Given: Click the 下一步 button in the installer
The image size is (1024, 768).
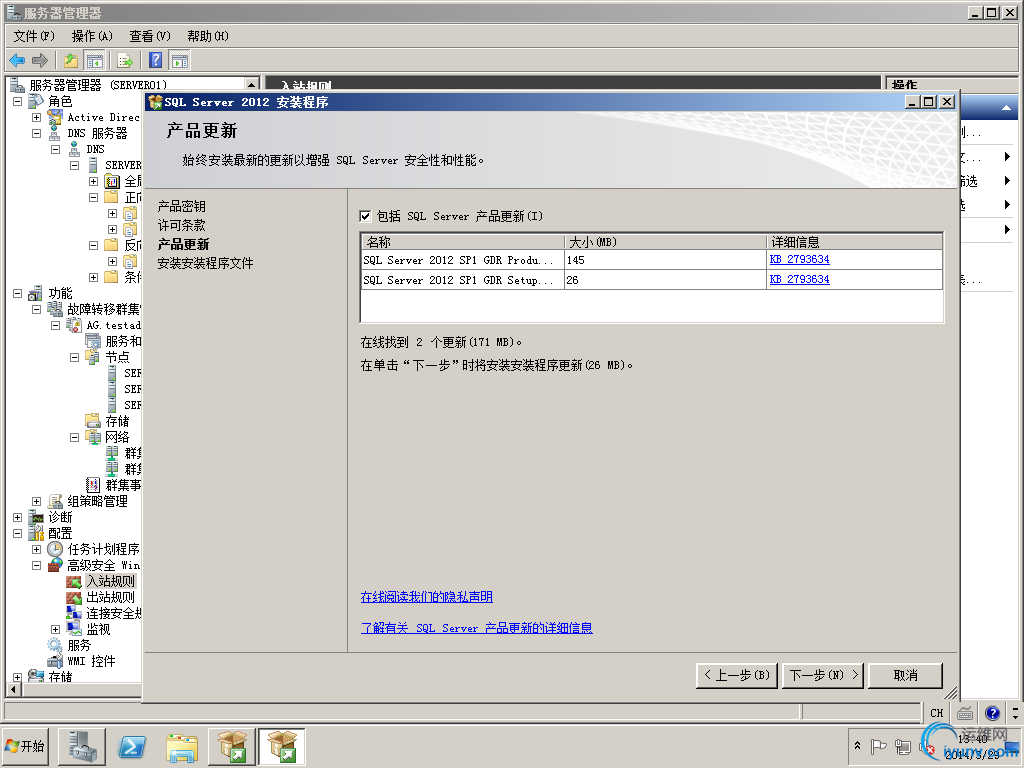Looking at the screenshot, I should [x=822, y=675].
